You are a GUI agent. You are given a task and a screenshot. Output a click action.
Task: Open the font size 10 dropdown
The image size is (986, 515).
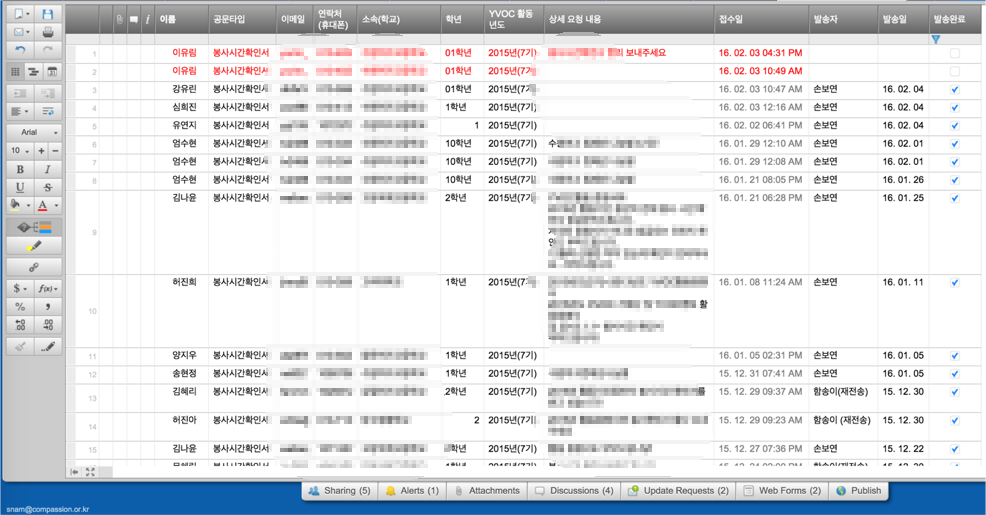20,151
